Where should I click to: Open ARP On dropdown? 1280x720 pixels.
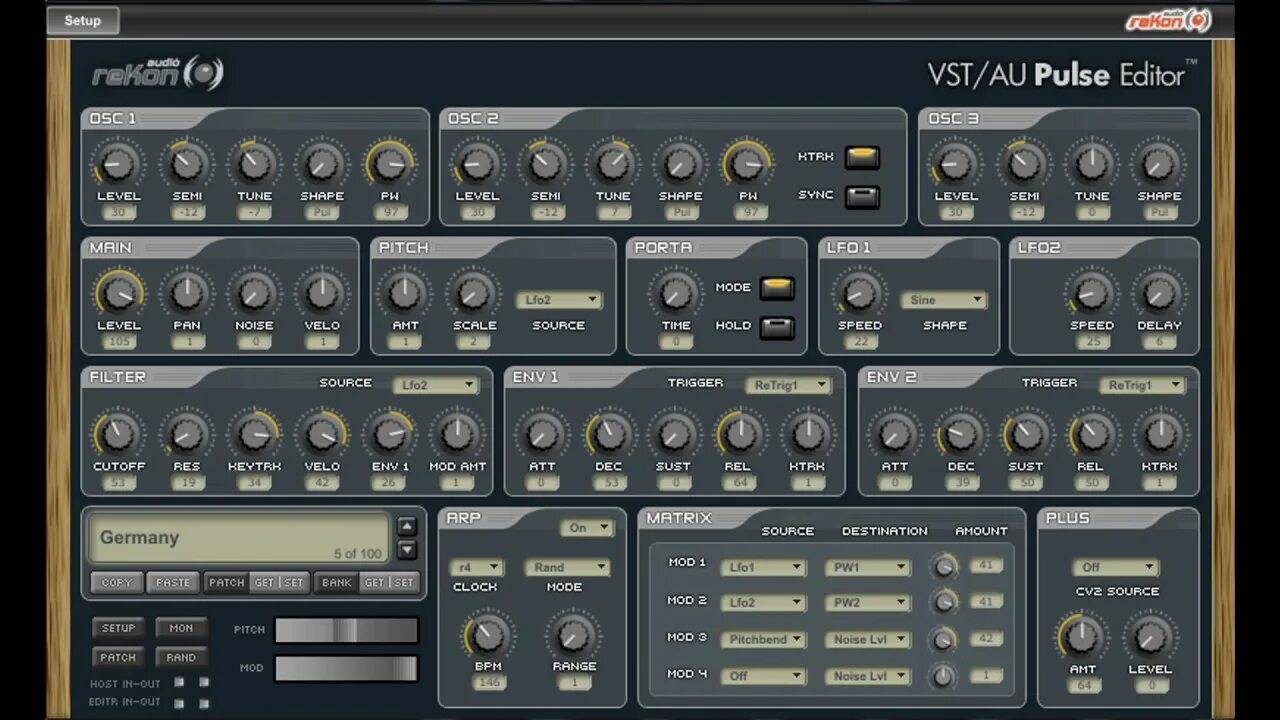[x=587, y=528]
